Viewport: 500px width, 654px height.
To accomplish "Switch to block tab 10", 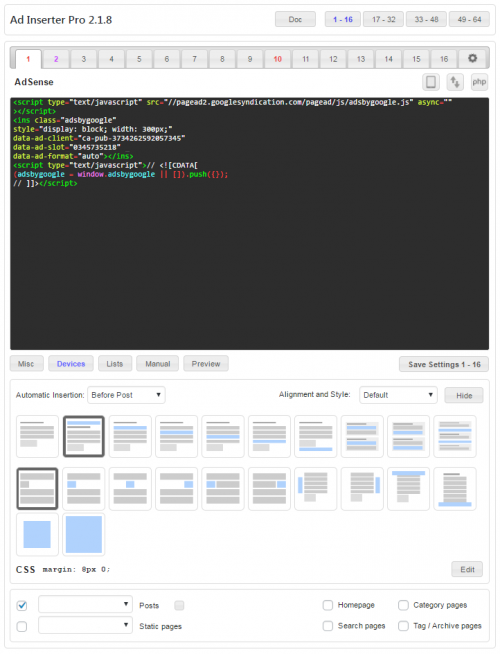I will point(278,59).
